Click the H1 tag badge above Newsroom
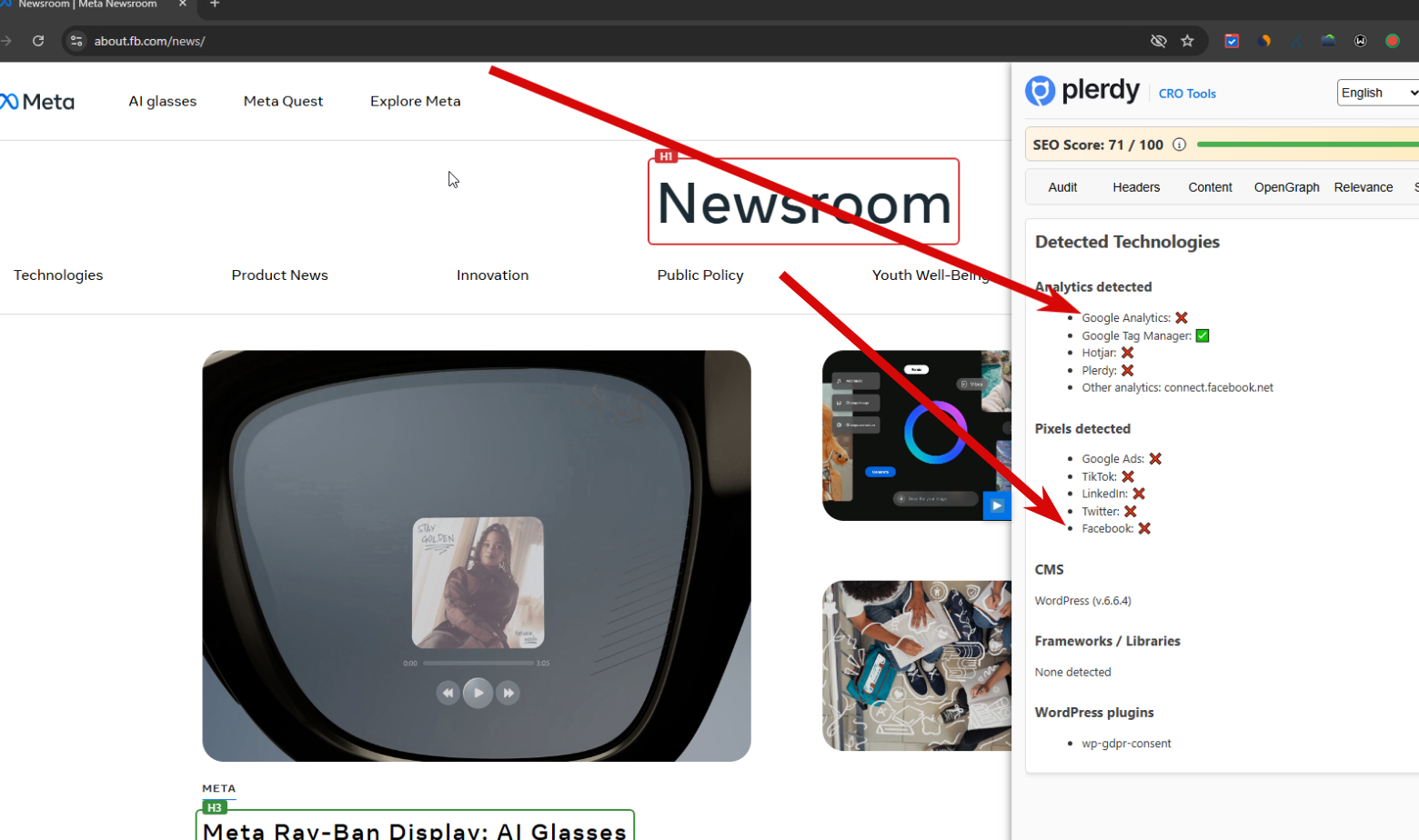The image size is (1419, 840). click(x=666, y=156)
